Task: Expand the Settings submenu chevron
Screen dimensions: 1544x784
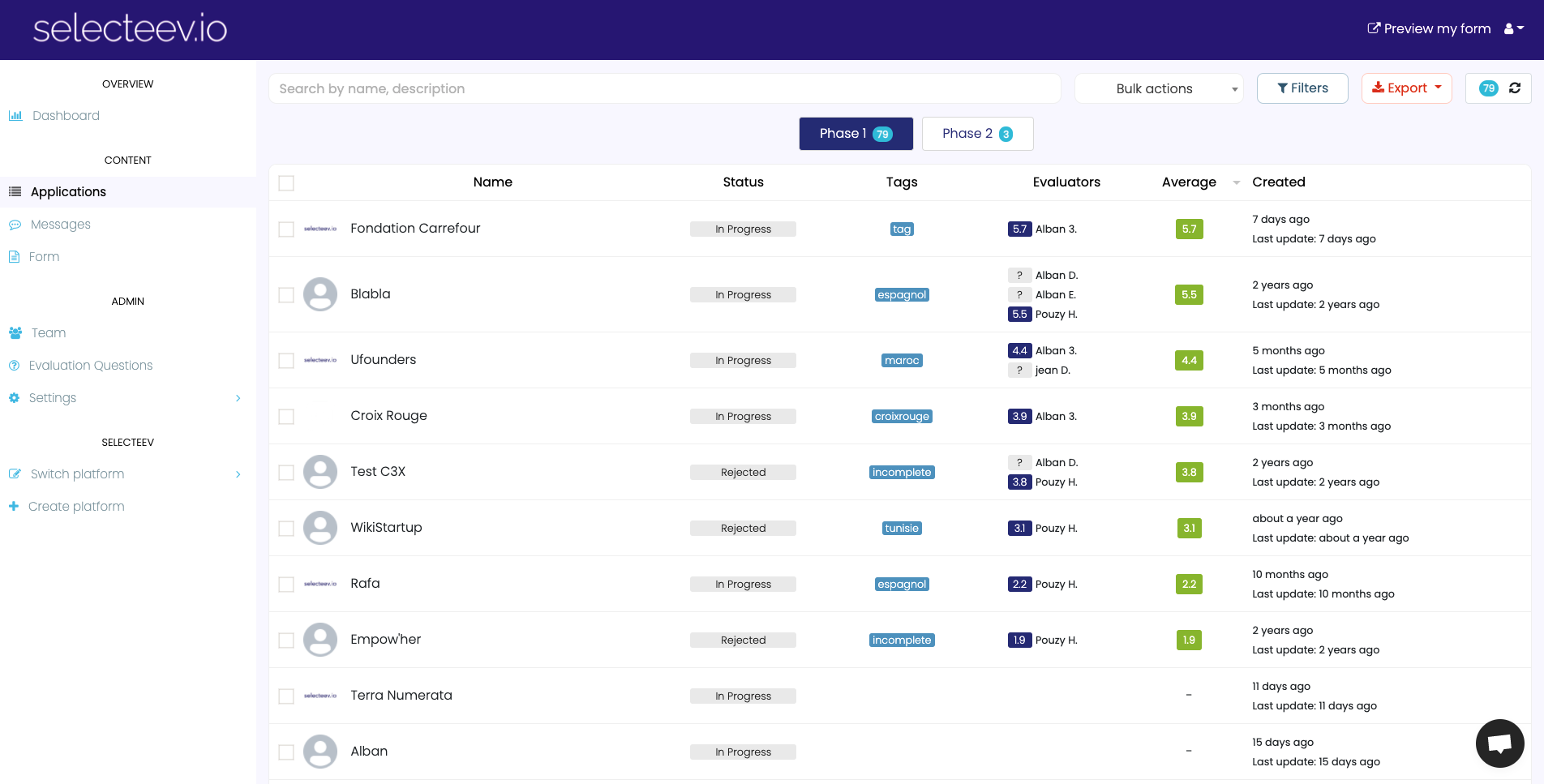Action: click(x=238, y=398)
